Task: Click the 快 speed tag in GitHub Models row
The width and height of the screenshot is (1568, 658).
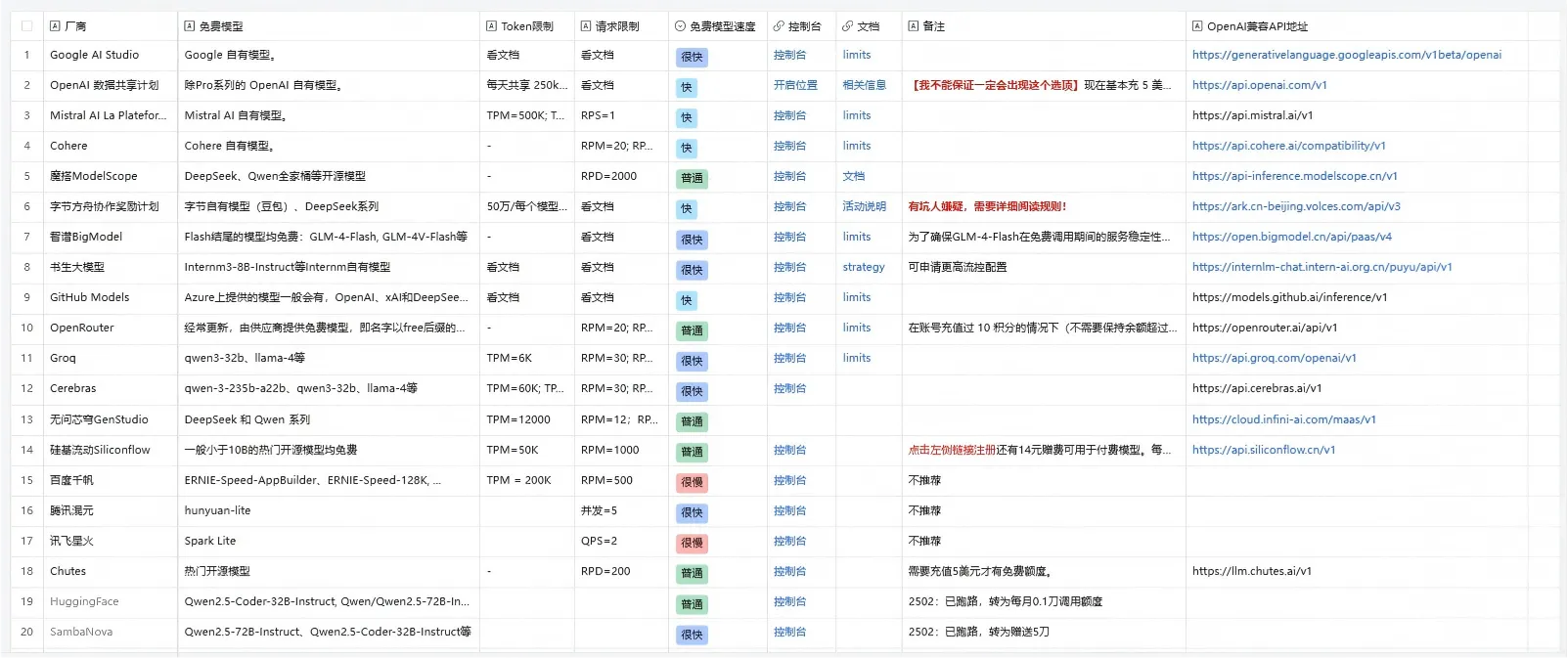Action: [x=686, y=301]
